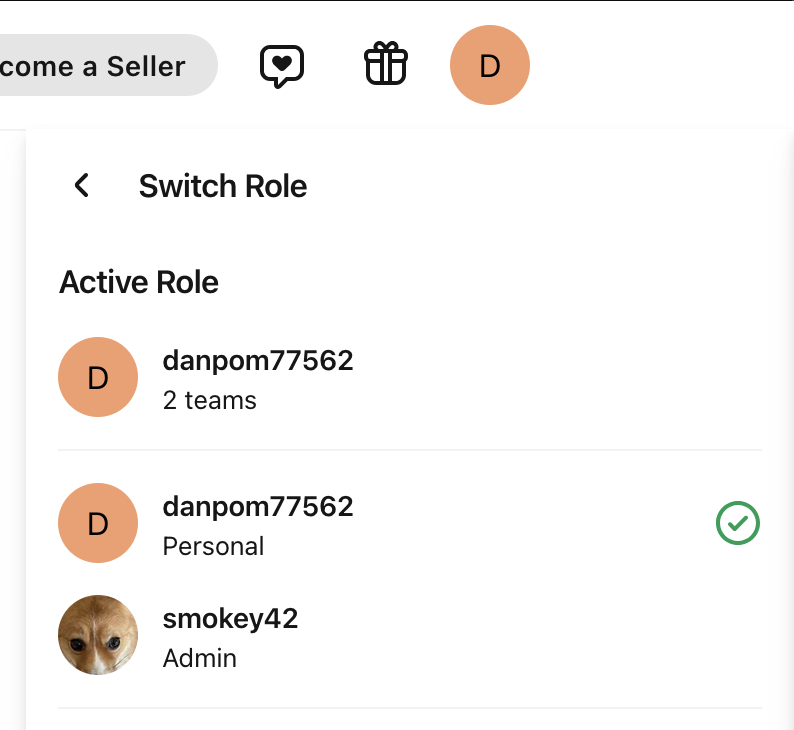Click the Admin label under smokey42
The height and width of the screenshot is (730, 794).
point(199,658)
